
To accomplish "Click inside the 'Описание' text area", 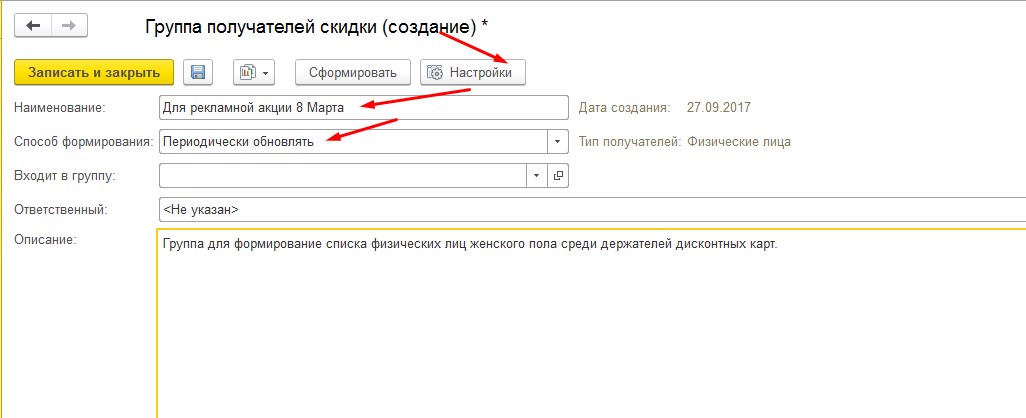I will click(x=590, y=330).
